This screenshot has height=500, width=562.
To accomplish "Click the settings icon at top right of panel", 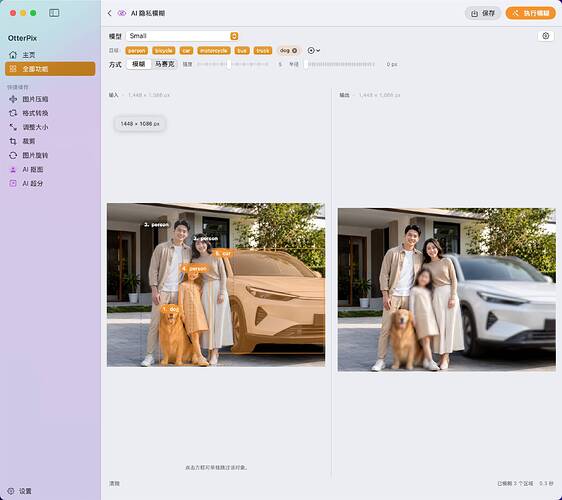I will 546,36.
